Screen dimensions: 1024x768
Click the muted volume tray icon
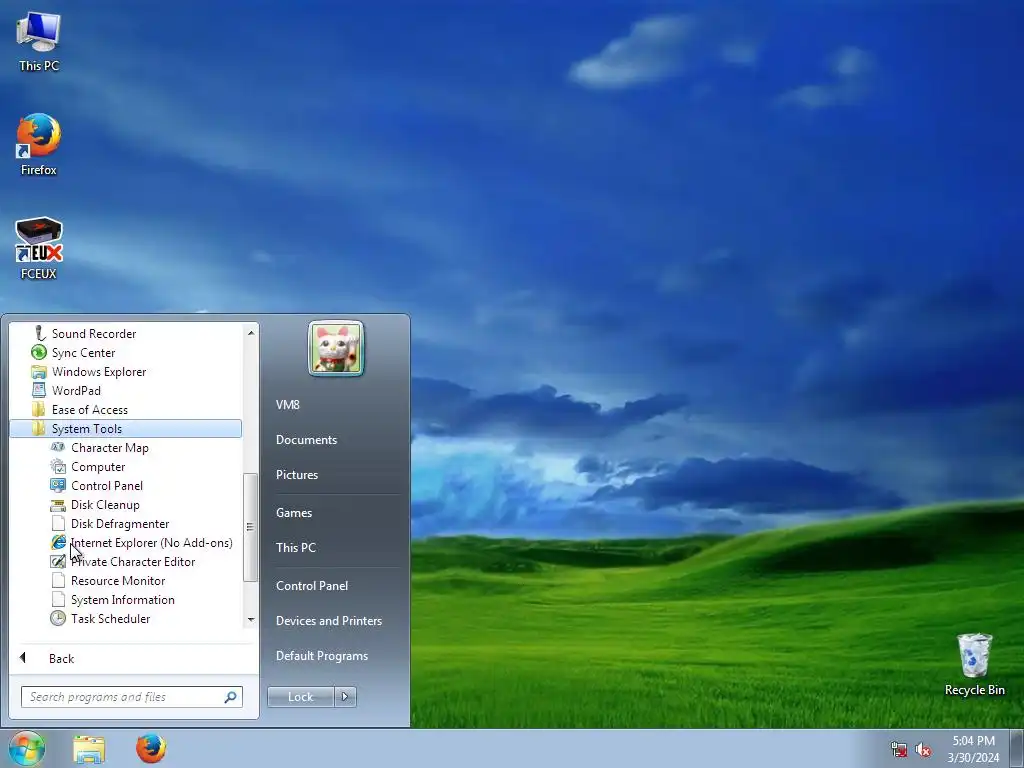[923, 750]
